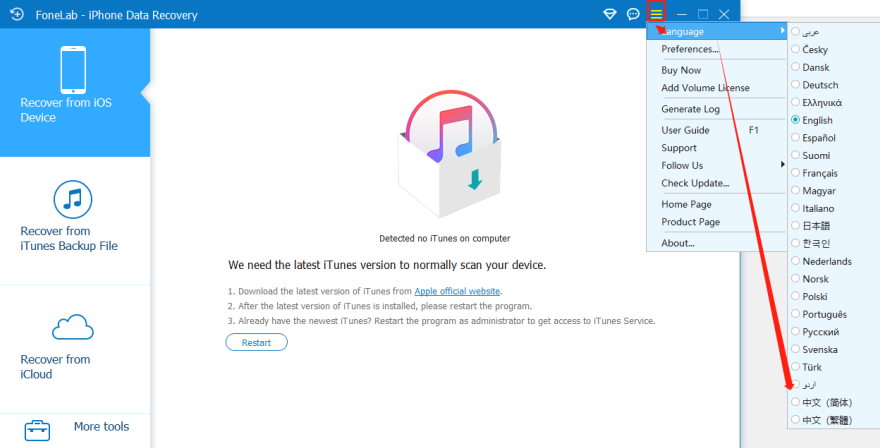
Task: Minimize the FoneLab window
Action: point(682,14)
